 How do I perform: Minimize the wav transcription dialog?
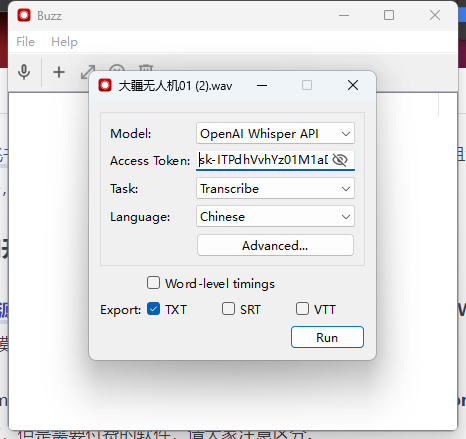coord(262,86)
